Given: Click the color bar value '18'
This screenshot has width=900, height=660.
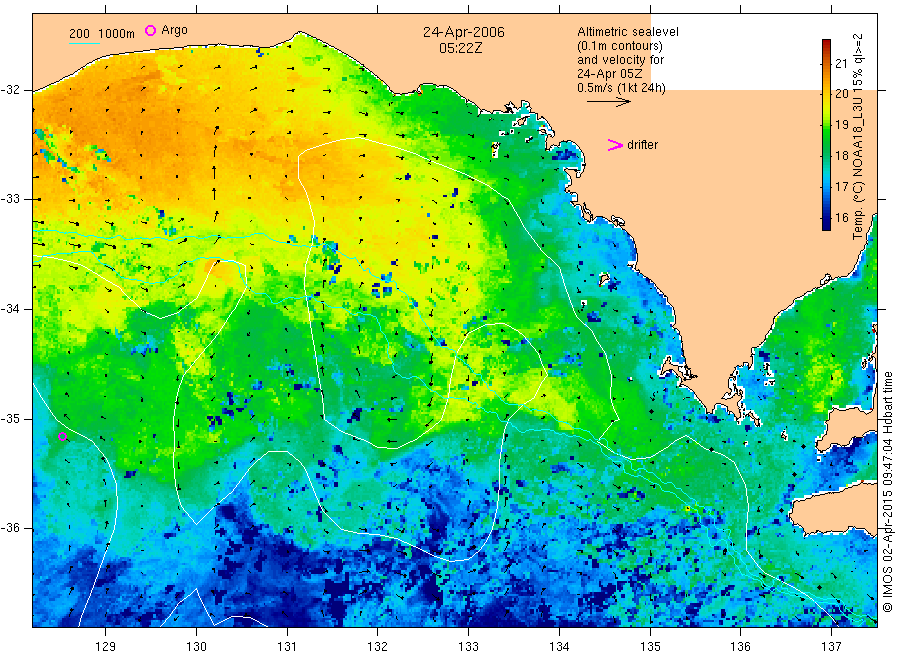Looking at the screenshot, I should click(x=841, y=156).
